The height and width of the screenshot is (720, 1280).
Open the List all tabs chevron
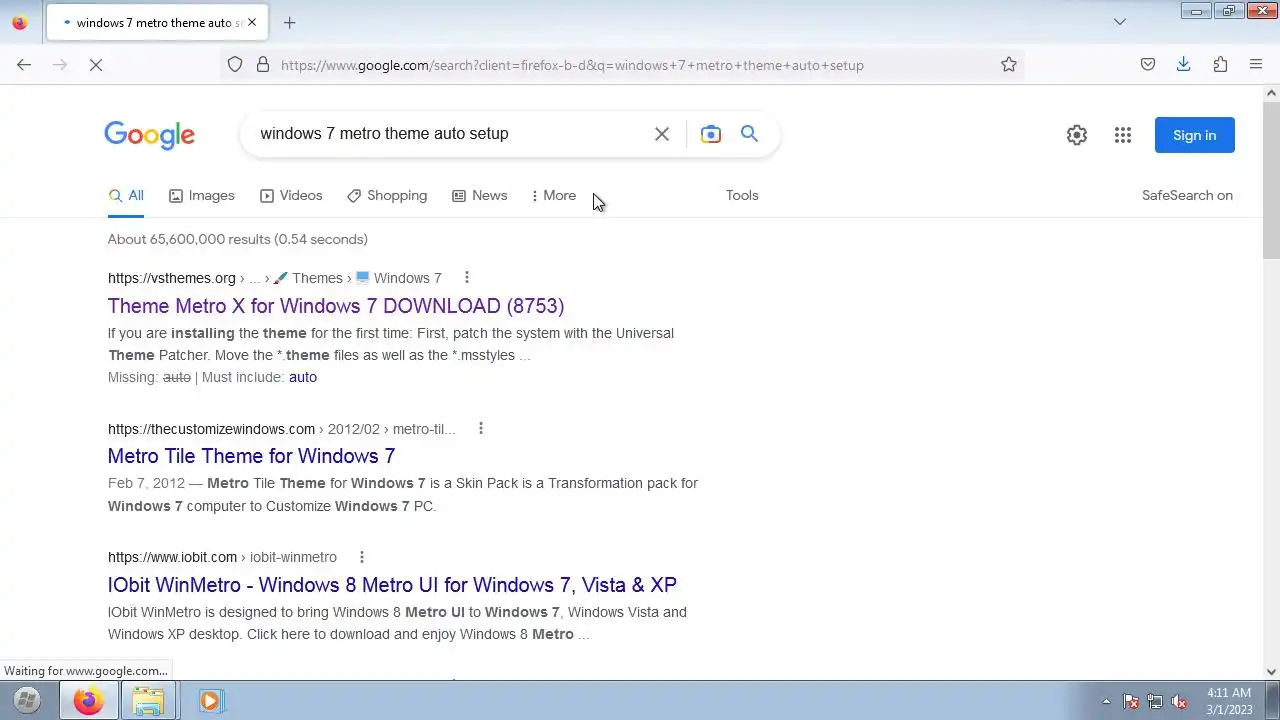tap(1120, 22)
